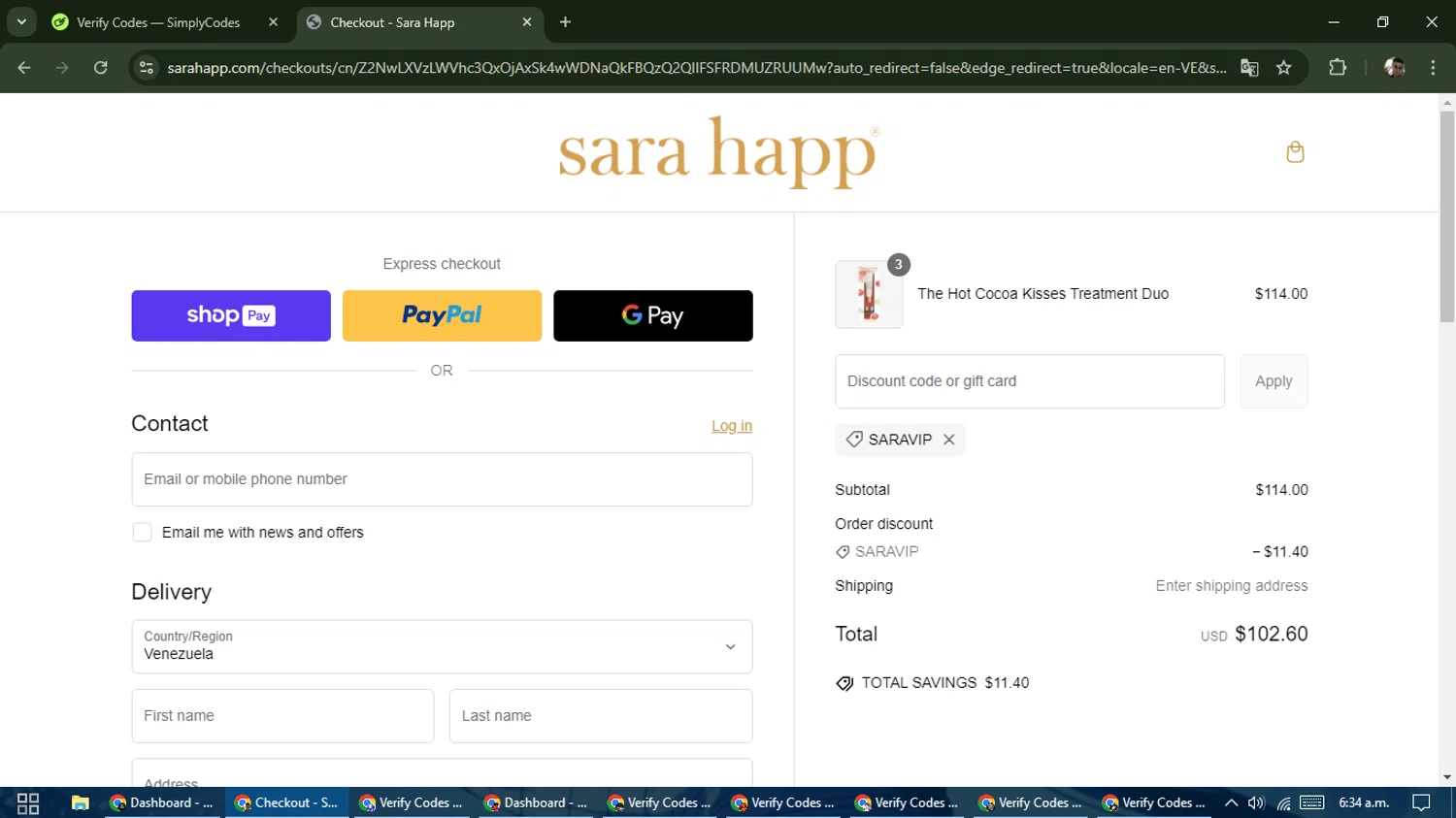
Task: Open the Chrome three-dot menu
Action: coord(1434,68)
